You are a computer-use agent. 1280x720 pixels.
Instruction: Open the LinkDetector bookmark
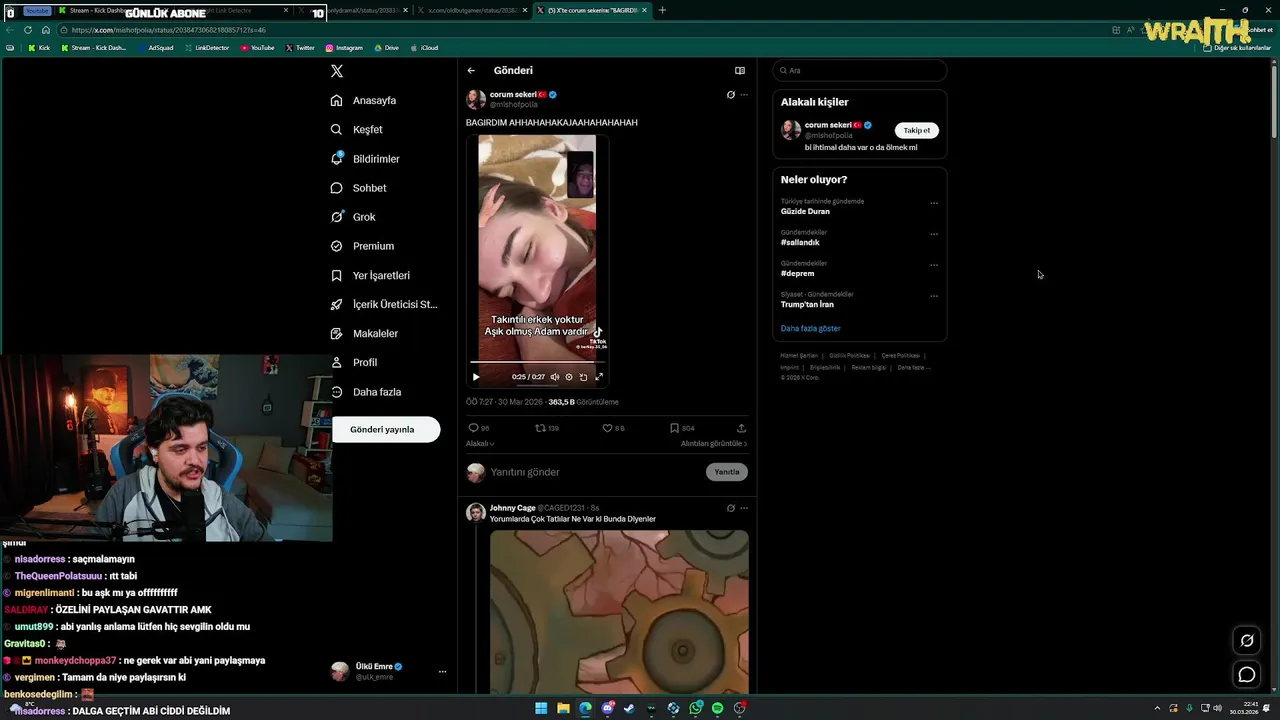(x=207, y=48)
